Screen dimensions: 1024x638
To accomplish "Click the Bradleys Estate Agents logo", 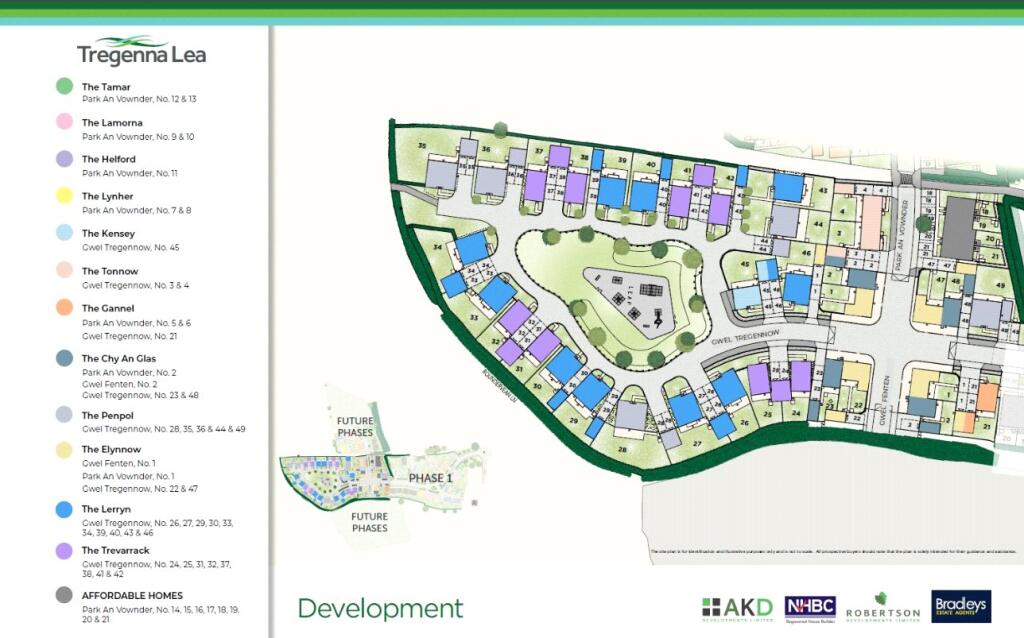I will [961, 607].
